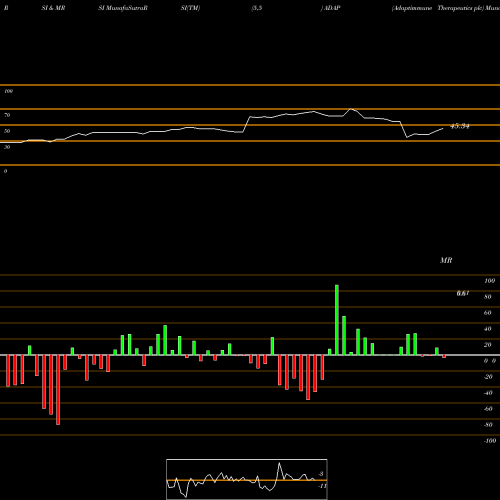
Task: Open the mini overview chart thumbnail
Action: [x=247, y=479]
